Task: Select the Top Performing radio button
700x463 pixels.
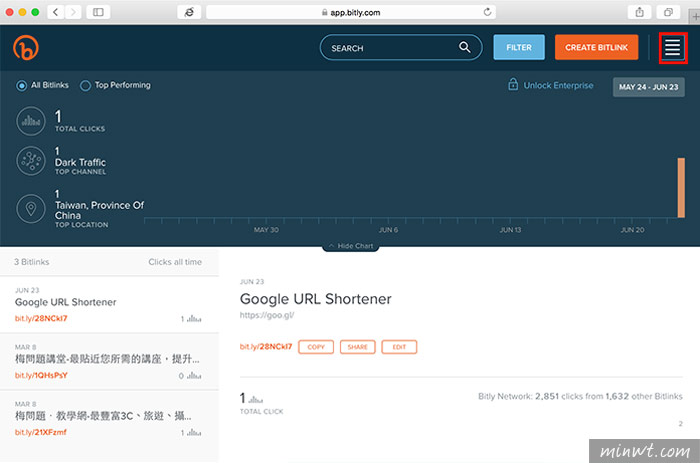Action: click(85, 85)
